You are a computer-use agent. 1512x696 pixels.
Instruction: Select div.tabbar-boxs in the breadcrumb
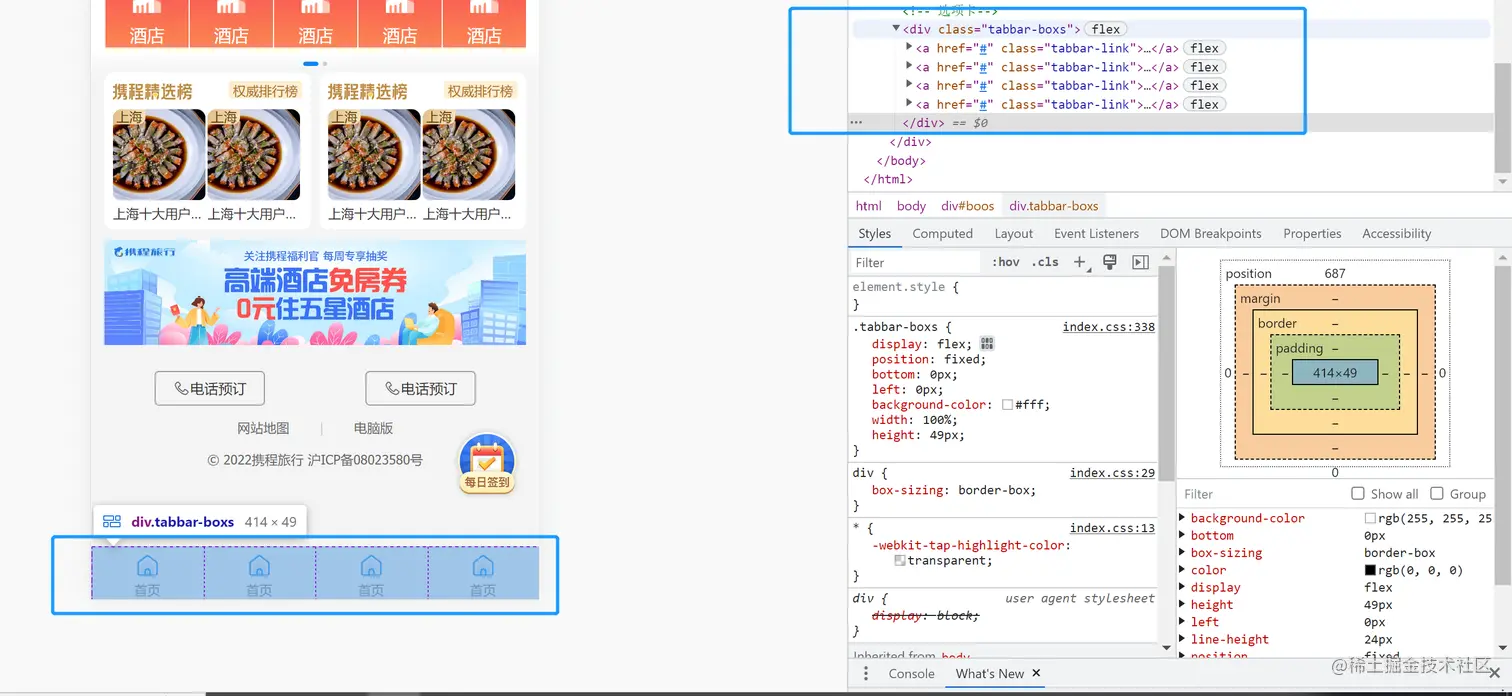pos(1054,206)
